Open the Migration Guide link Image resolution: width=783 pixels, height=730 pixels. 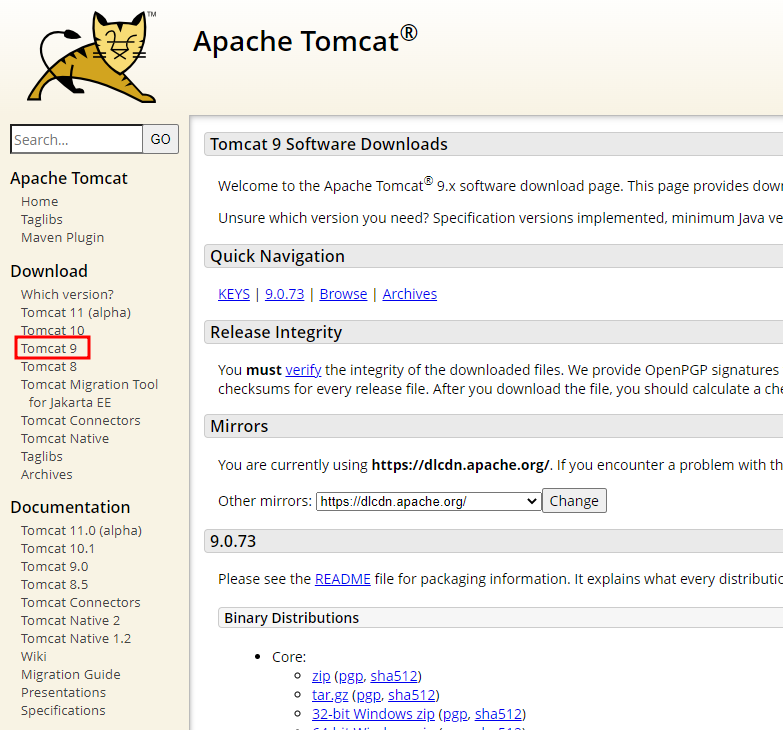click(x=70, y=674)
